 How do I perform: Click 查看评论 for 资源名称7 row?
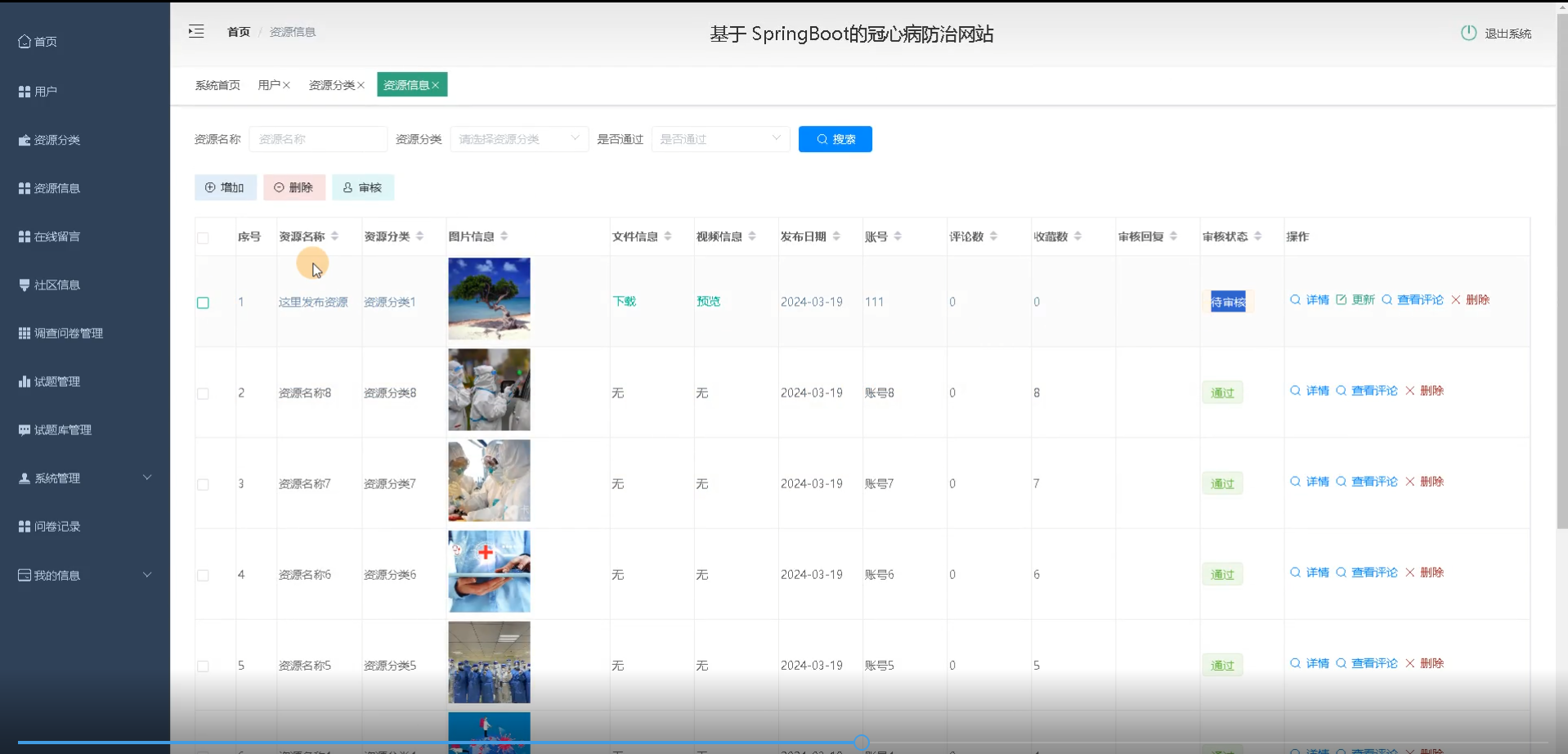pyautogui.click(x=1367, y=481)
